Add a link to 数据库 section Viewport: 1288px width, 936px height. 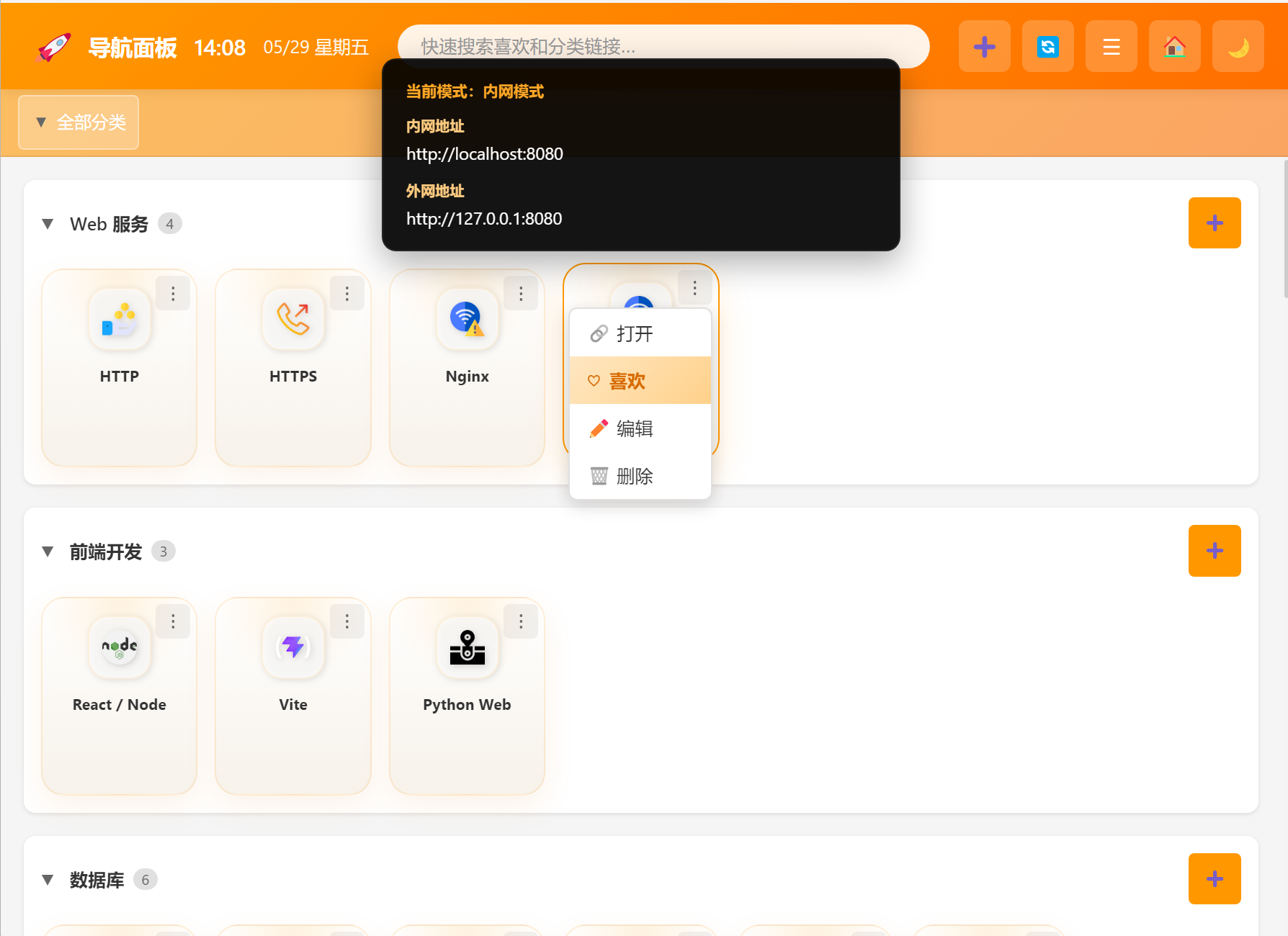tap(1215, 878)
